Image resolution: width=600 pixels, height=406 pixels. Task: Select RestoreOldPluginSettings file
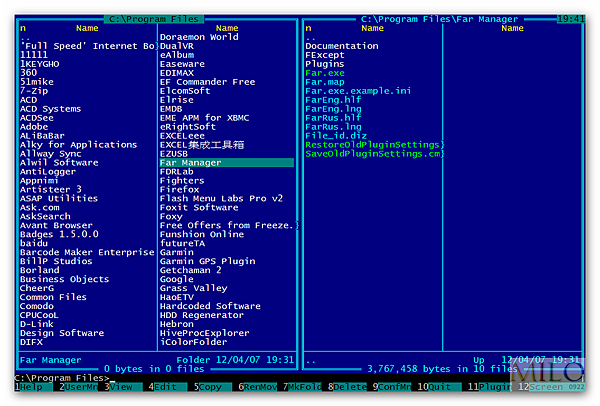point(374,145)
